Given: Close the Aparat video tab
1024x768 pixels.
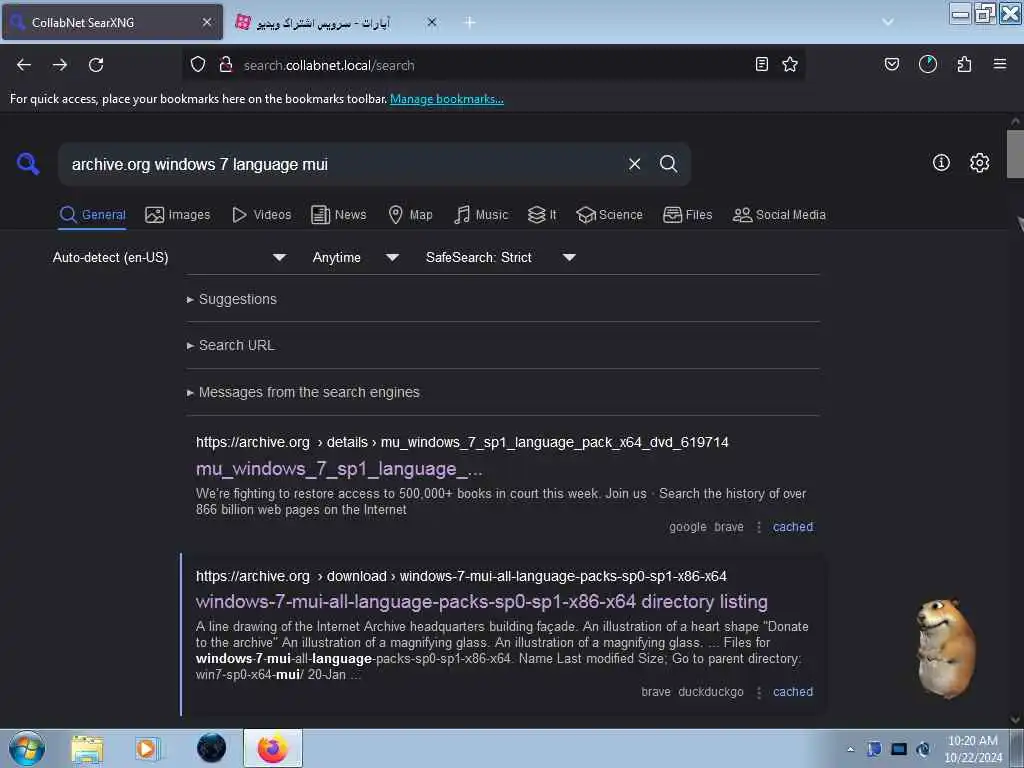Looking at the screenshot, I should click(x=432, y=22).
